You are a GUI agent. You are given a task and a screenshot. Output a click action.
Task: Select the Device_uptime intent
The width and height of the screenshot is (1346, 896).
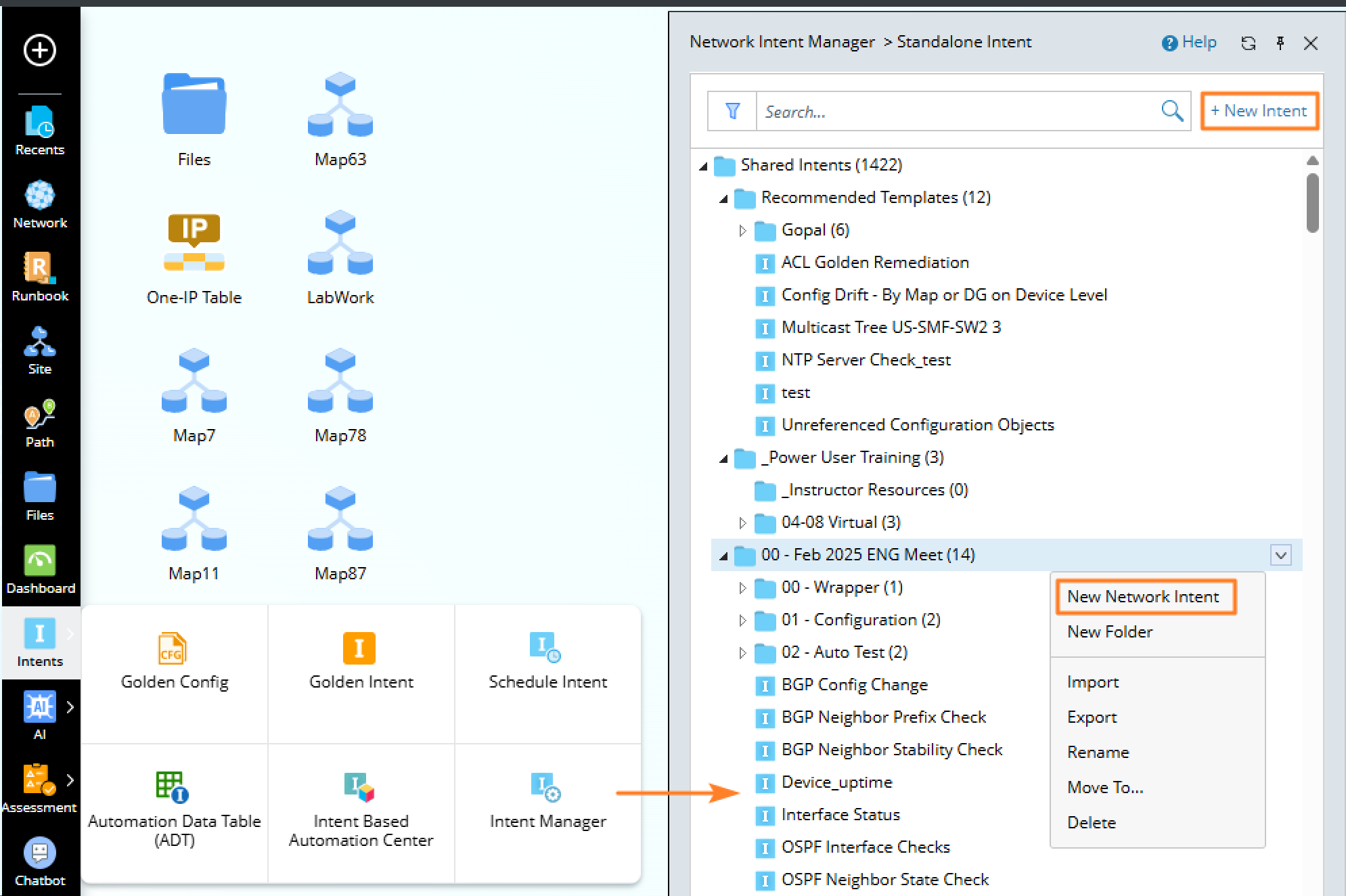[836, 782]
